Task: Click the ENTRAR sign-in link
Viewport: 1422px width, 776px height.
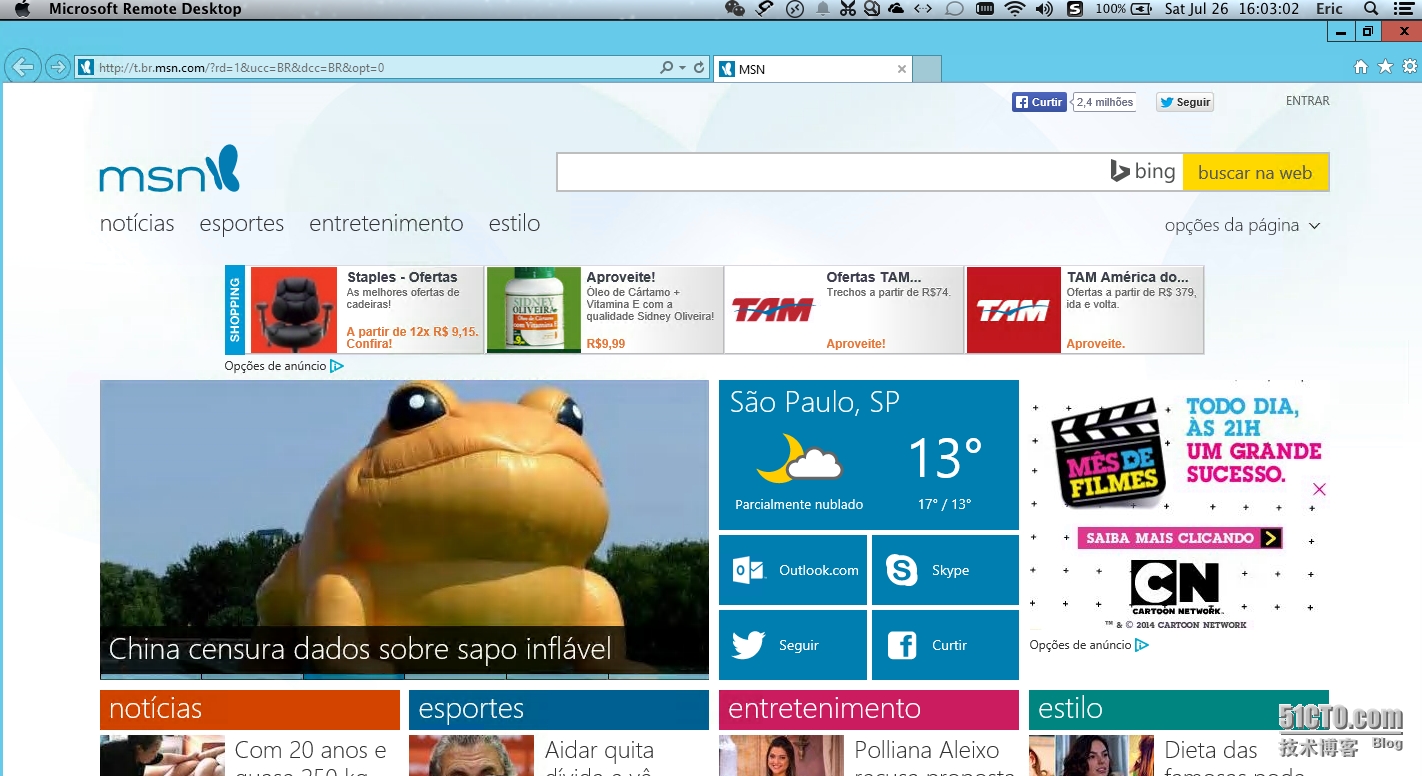Action: 1307,101
